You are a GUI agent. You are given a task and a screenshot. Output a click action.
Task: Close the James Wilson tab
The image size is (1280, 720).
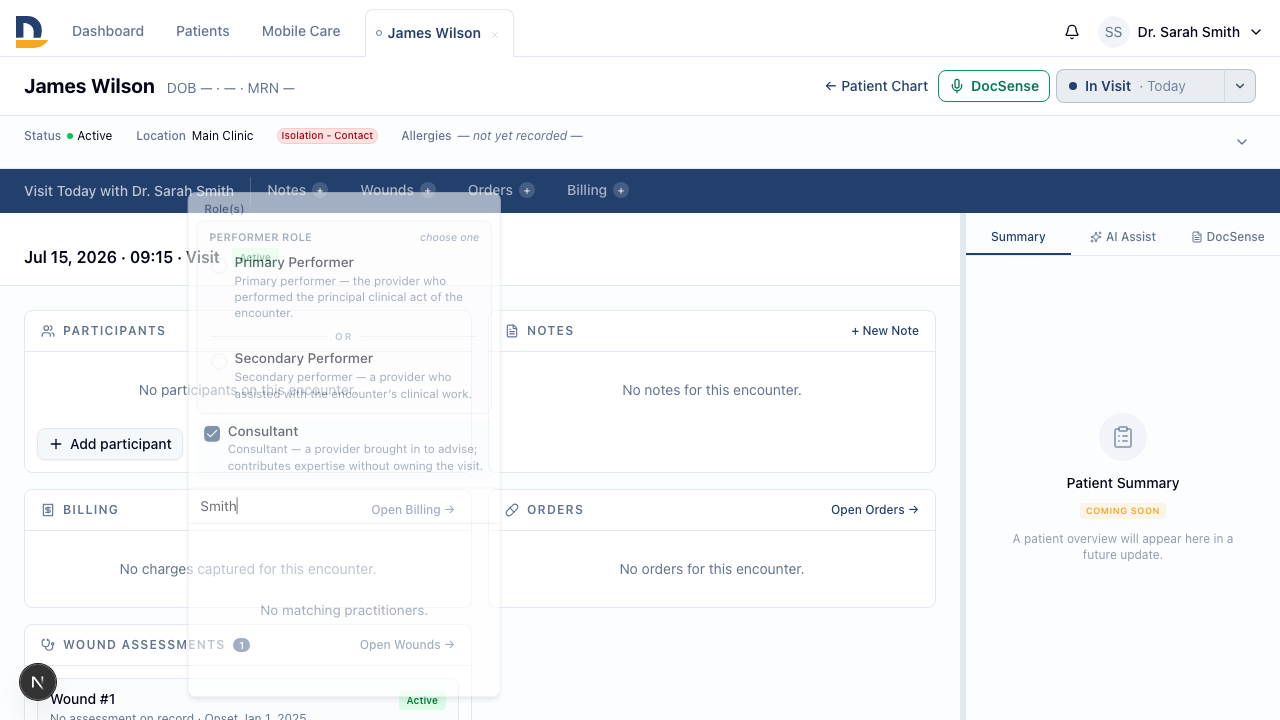[495, 34]
